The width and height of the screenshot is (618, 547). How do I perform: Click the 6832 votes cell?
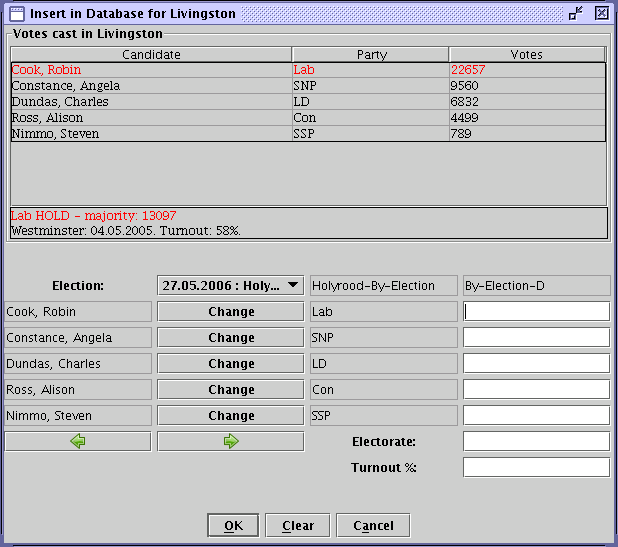coord(527,102)
